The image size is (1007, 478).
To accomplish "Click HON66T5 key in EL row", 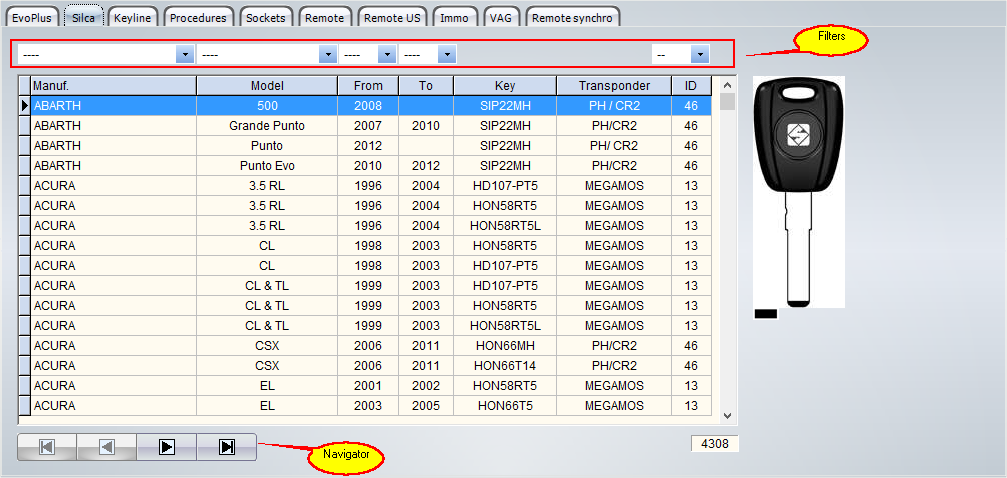I will (x=505, y=405).
